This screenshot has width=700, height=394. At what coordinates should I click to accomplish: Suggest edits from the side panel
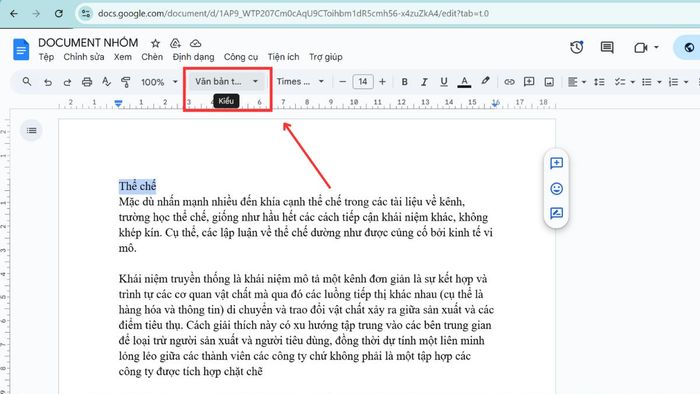coord(556,213)
